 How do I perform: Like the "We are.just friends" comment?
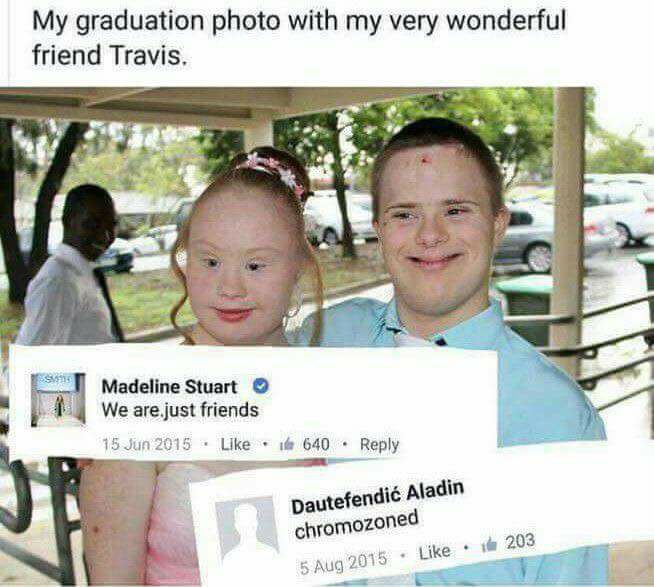(x=235, y=444)
